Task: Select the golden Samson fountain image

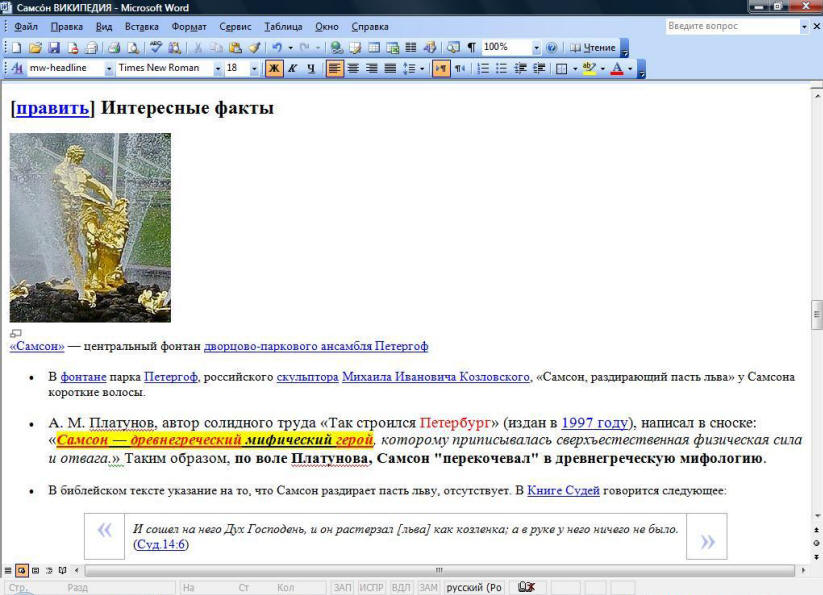Action: point(90,228)
